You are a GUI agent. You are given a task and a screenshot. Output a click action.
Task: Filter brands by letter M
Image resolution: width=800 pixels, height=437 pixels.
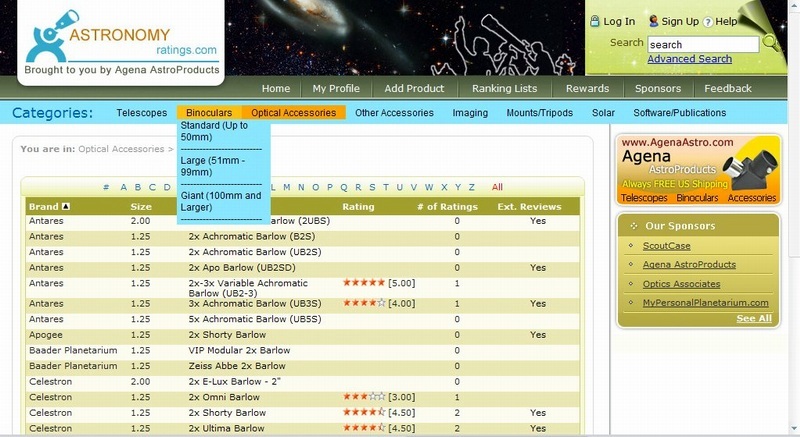pos(287,187)
